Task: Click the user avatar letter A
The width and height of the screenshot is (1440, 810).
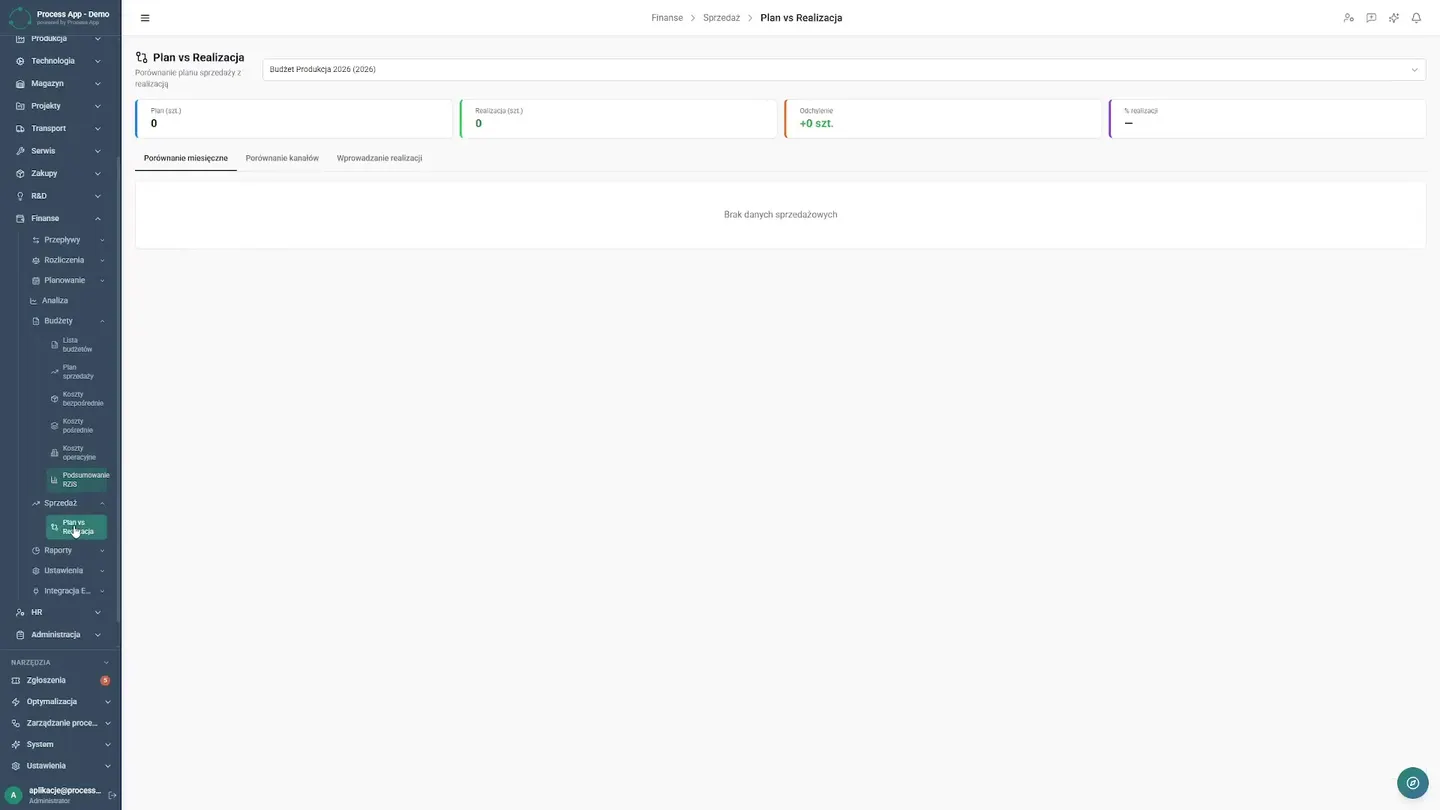Action: tap(14, 795)
